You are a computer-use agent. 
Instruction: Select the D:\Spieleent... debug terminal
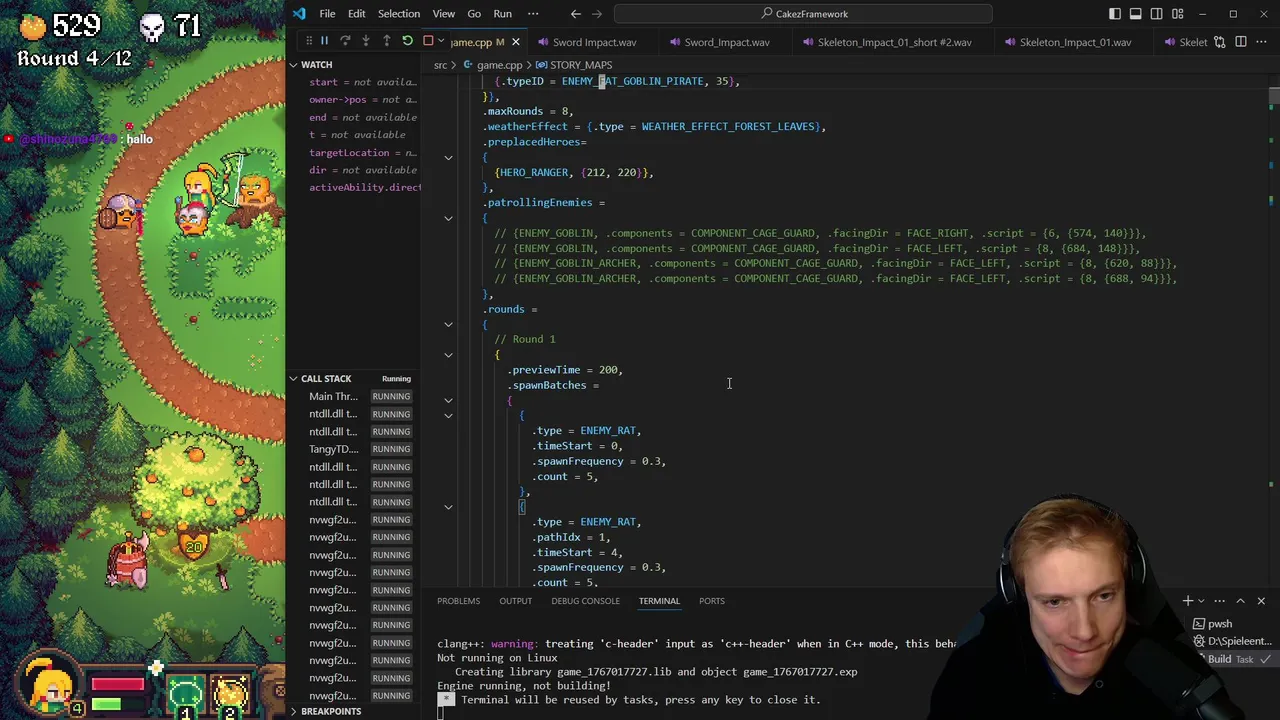(1231, 641)
